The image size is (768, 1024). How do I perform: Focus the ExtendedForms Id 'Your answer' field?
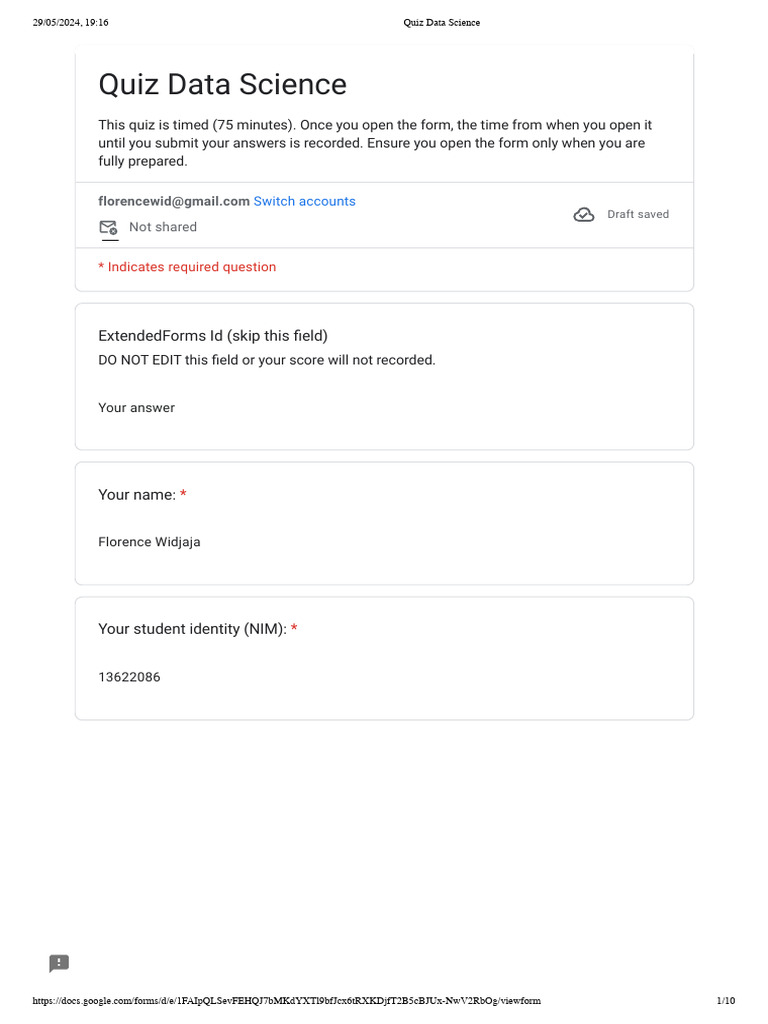[136, 408]
